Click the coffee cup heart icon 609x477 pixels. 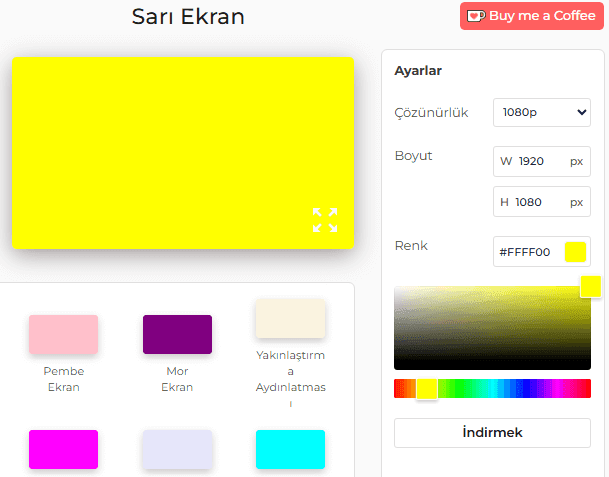point(476,16)
